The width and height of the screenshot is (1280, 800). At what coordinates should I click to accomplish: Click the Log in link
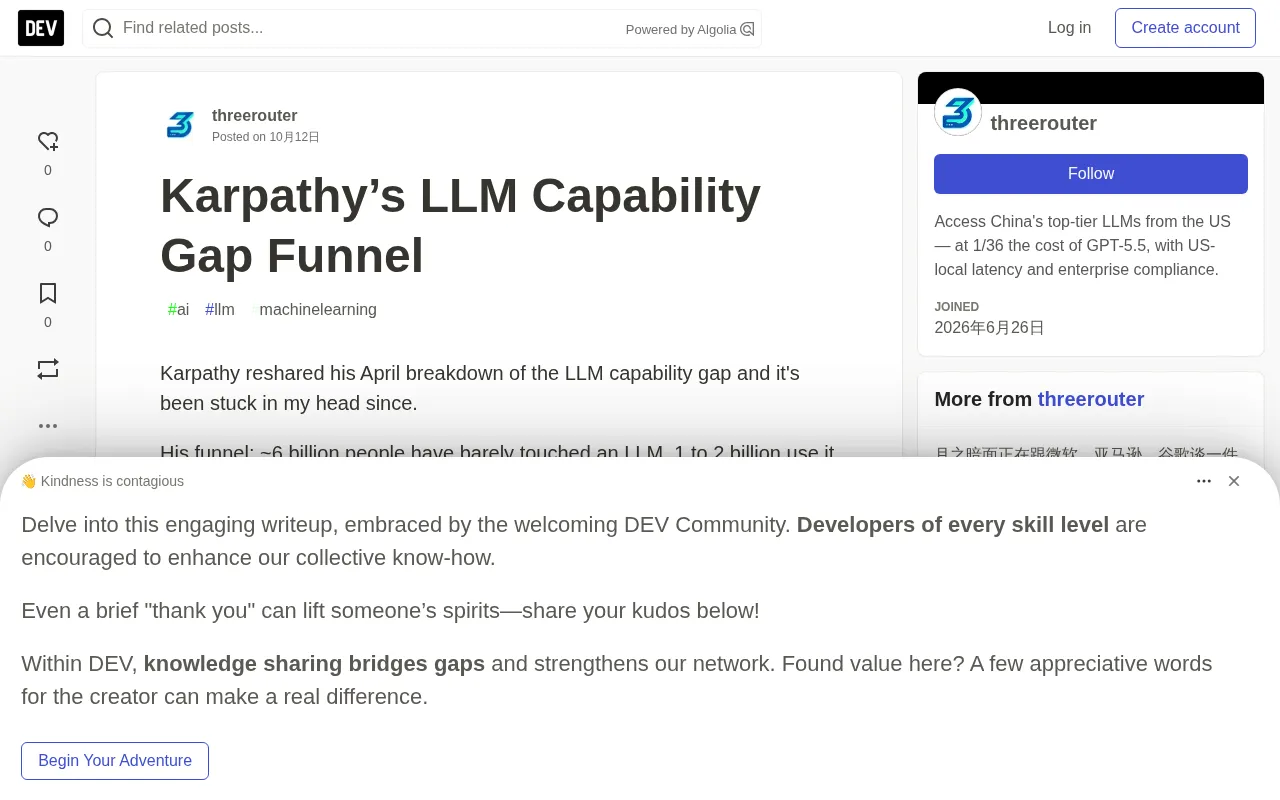click(x=1069, y=28)
